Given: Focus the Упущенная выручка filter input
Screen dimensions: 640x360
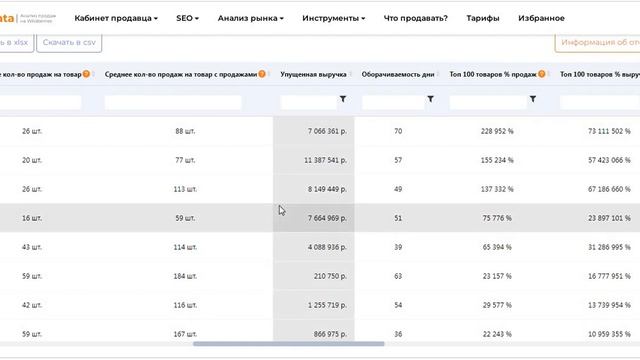Looking at the screenshot, I should pyautogui.click(x=309, y=102).
